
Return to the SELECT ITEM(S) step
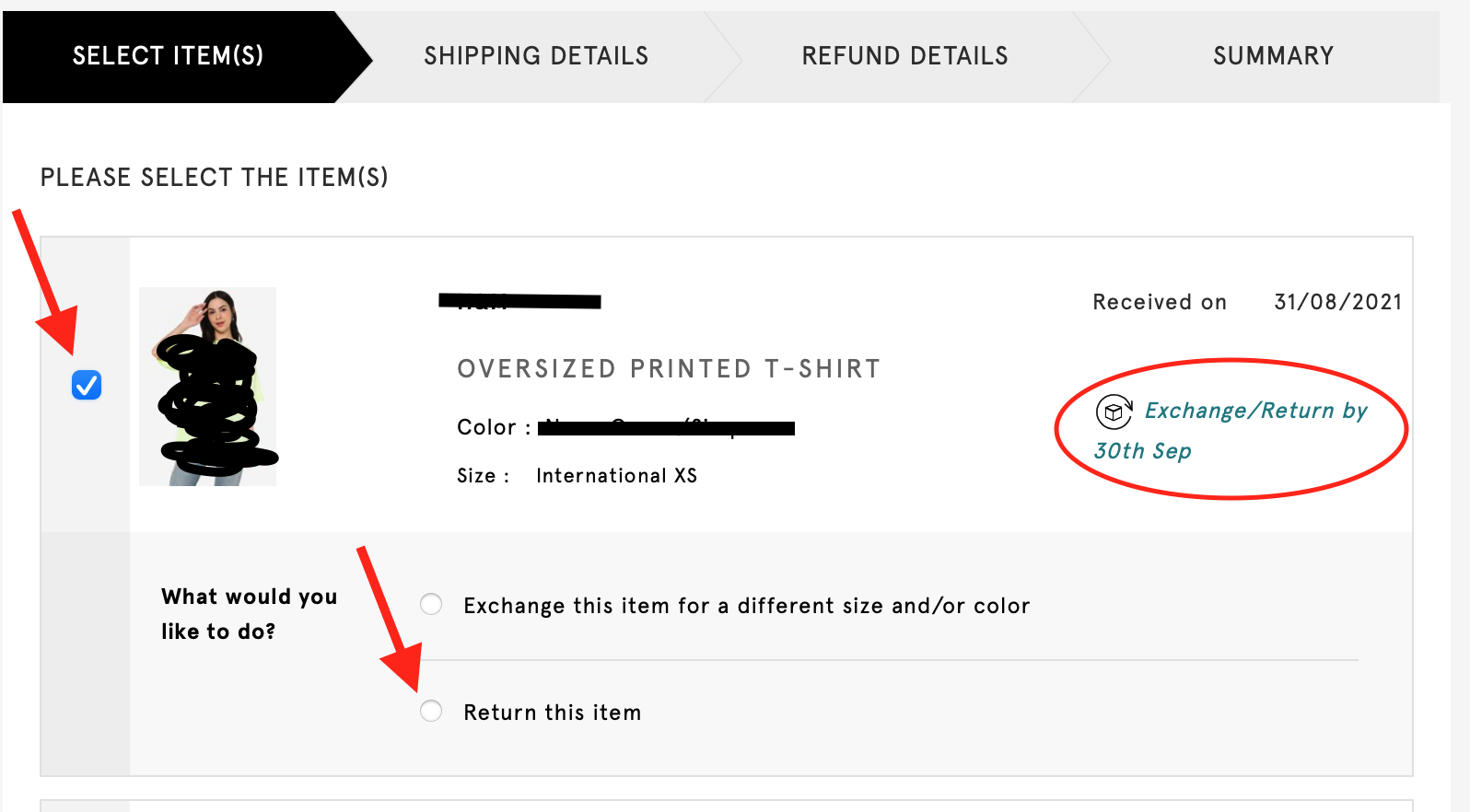tap(167, 55)
